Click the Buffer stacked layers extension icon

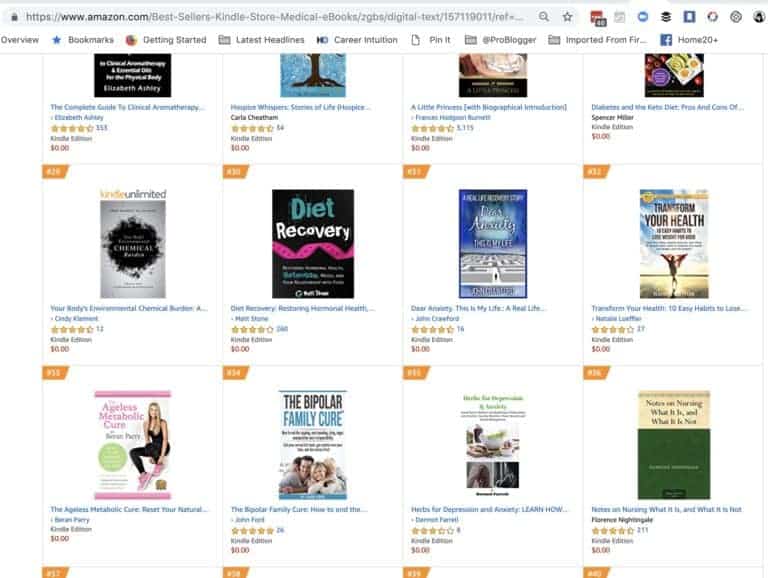666,17
